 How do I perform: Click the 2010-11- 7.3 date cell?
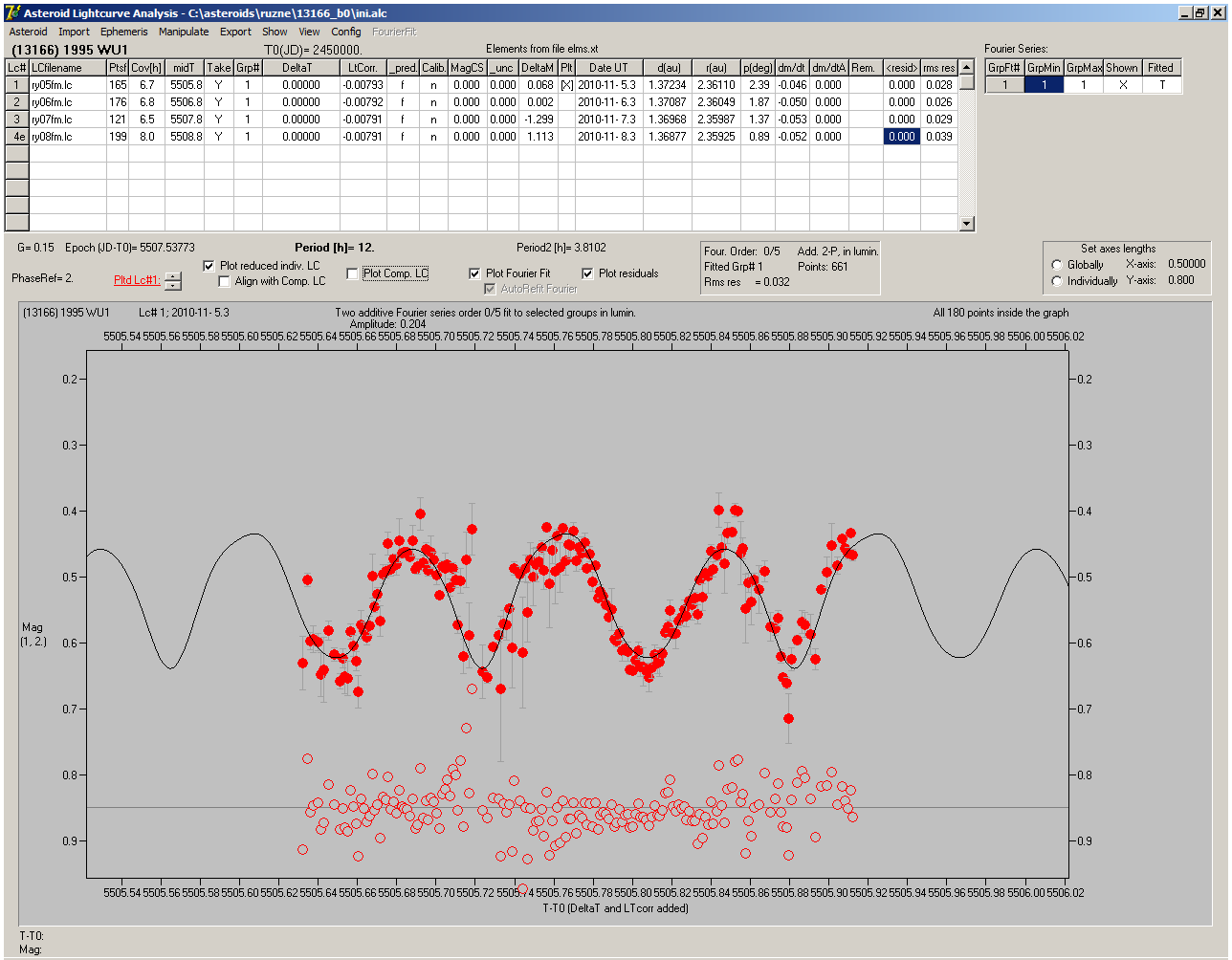[x=609, y=120]
